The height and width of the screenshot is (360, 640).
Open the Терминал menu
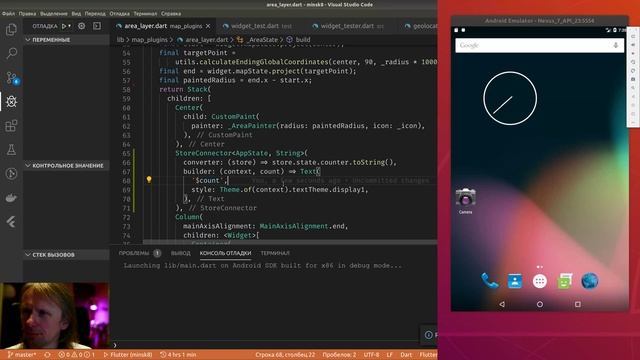pos(145,13)
